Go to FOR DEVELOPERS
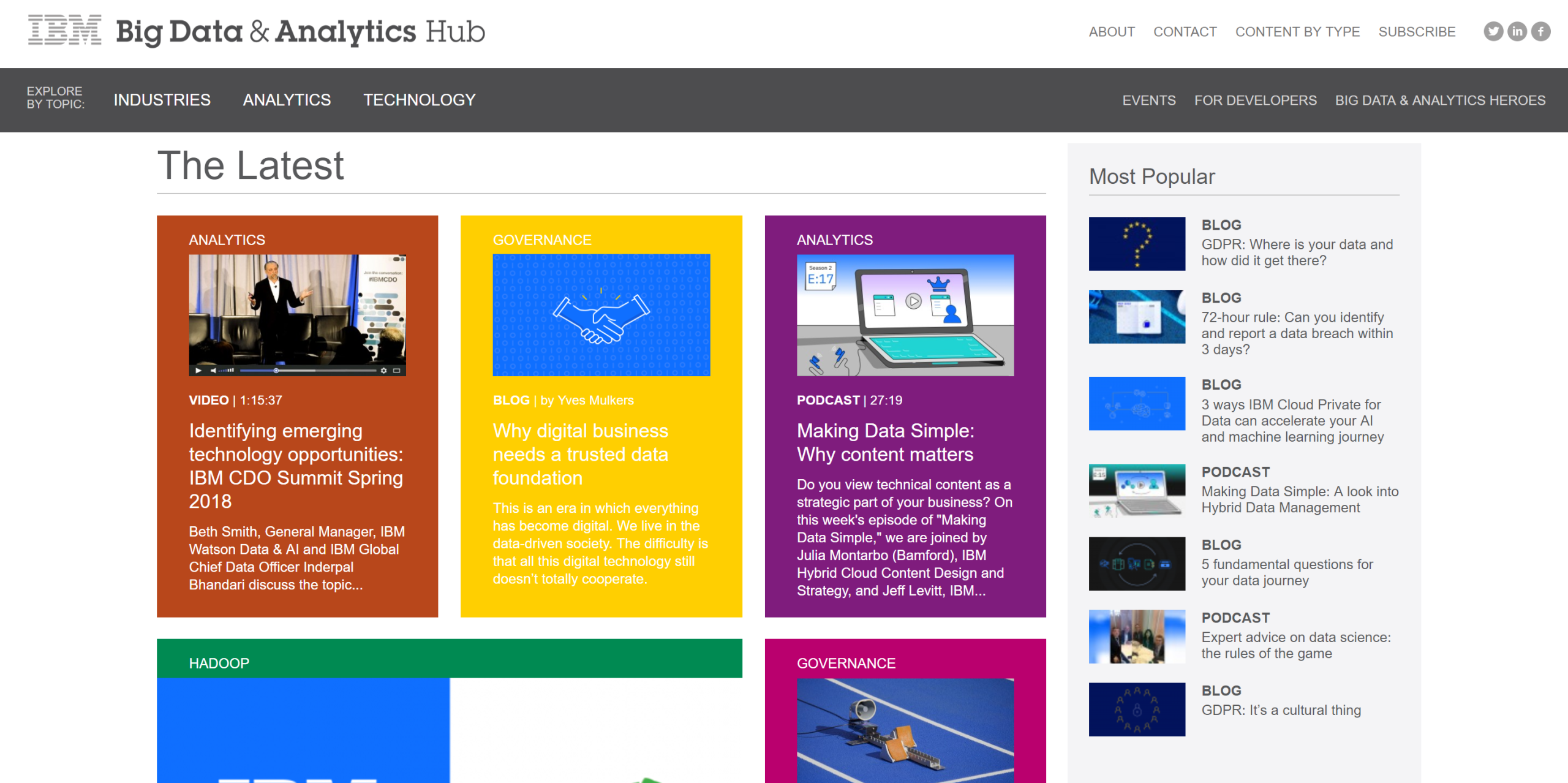The width and height of the screenshot is (1568, 783). 1255,100
